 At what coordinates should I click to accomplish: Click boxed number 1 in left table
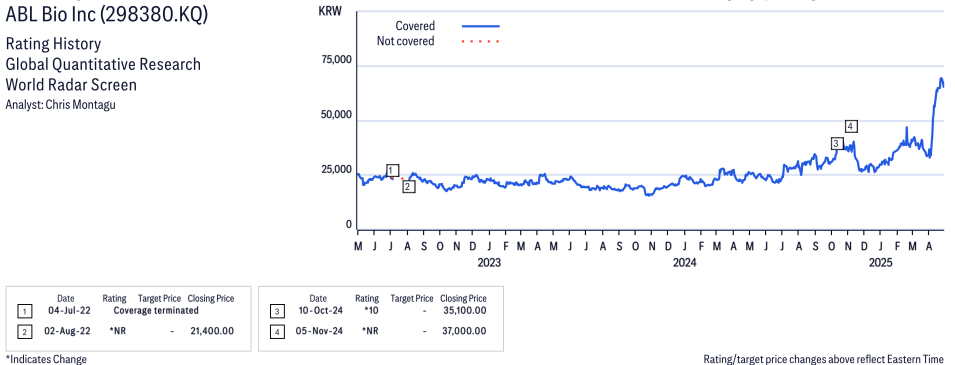point(24,311)
